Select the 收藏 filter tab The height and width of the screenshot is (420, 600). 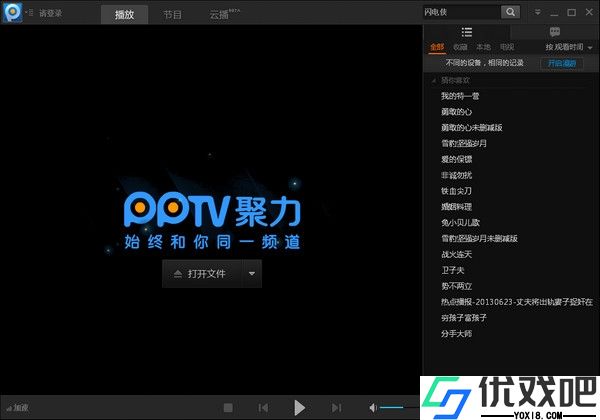click(x=460, y=47)
